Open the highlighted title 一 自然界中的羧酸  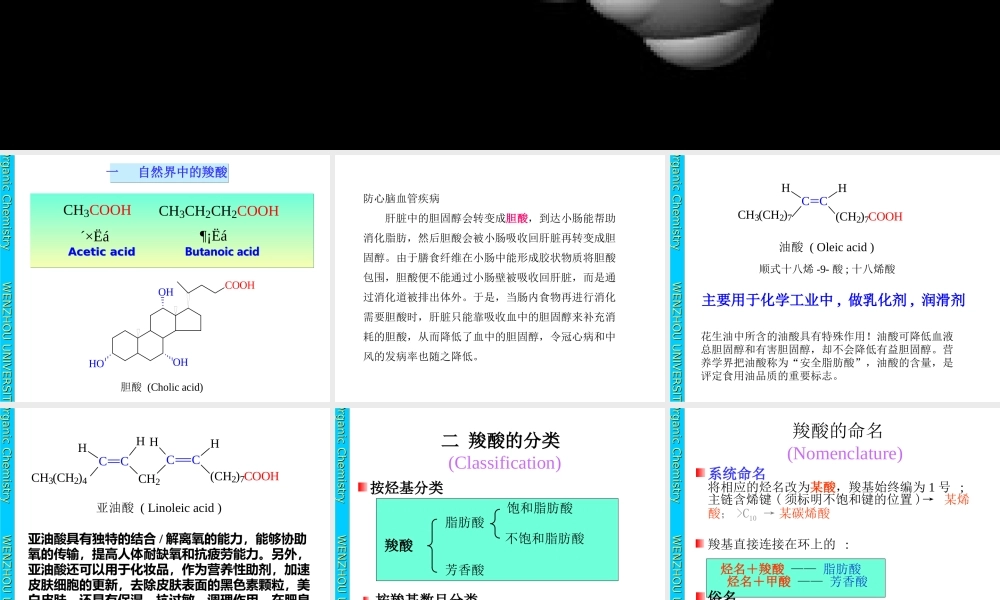[172, 171]
